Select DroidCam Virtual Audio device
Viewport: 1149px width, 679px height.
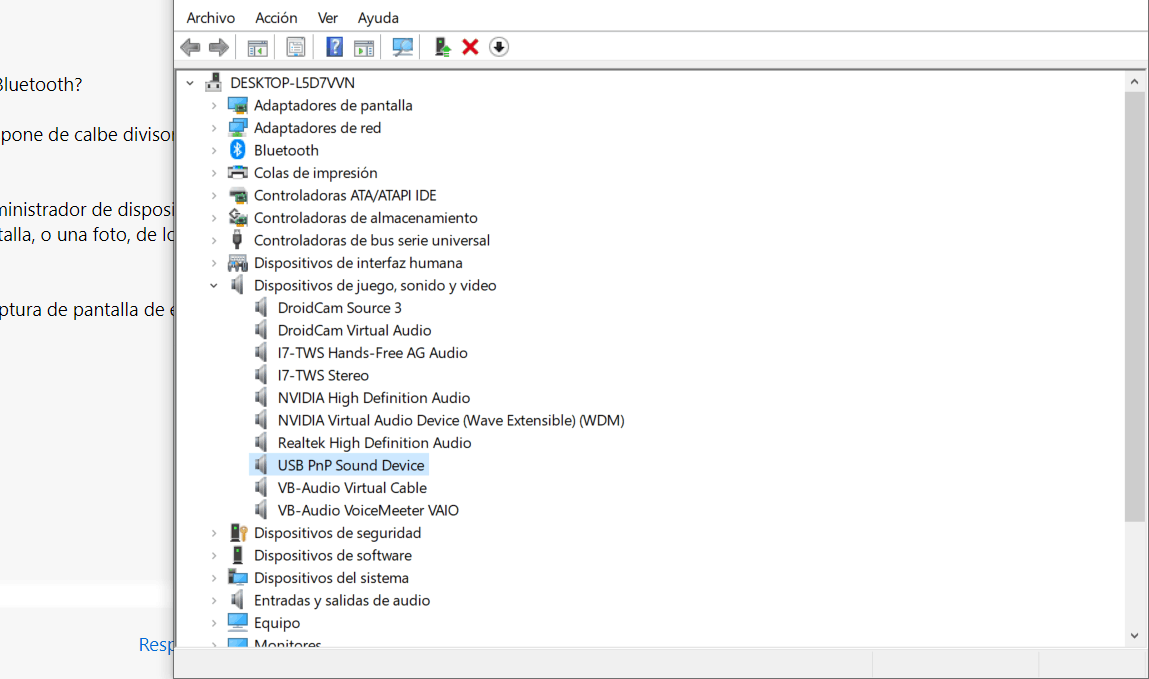point(354,330)
